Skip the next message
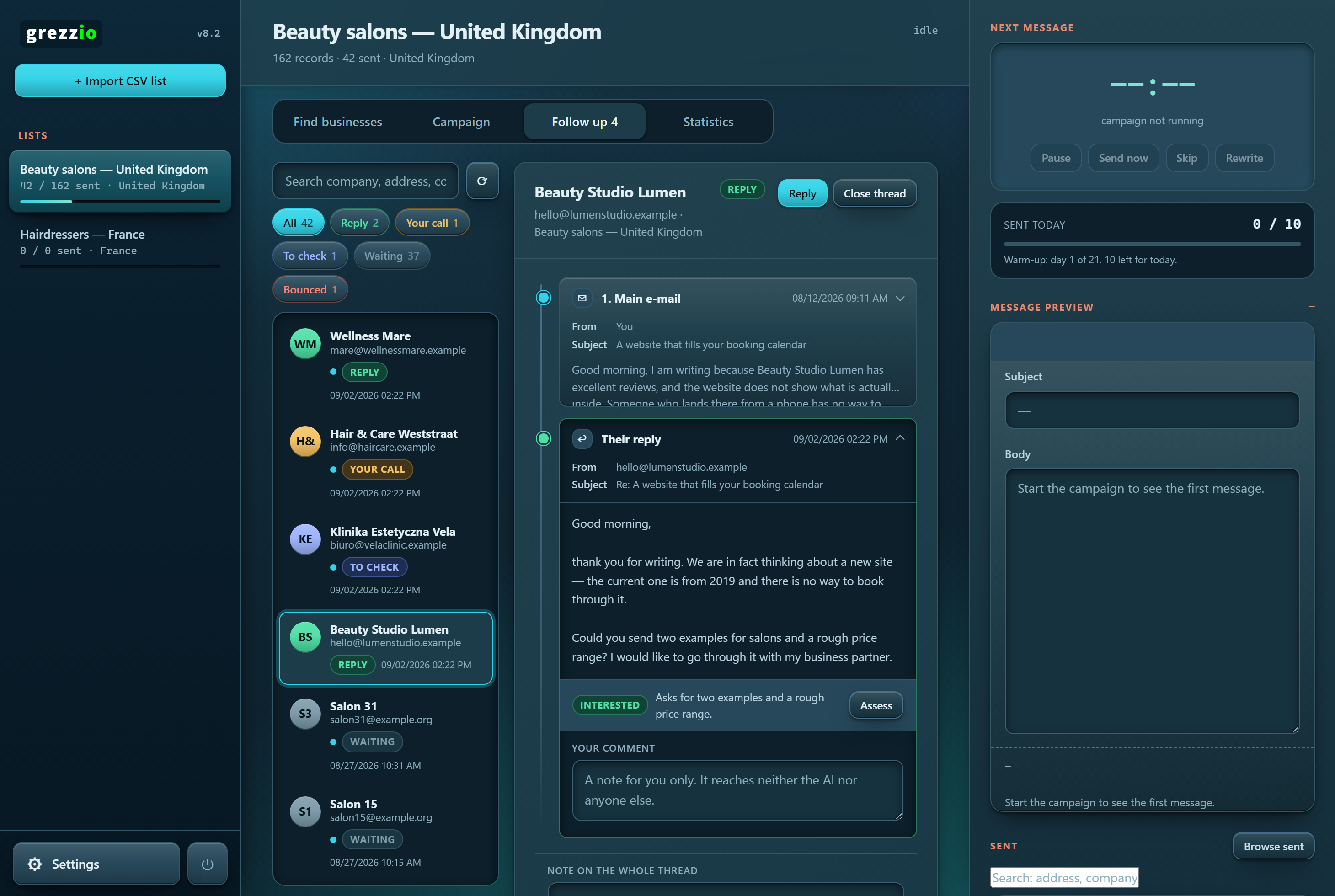 coord(1186,158)
